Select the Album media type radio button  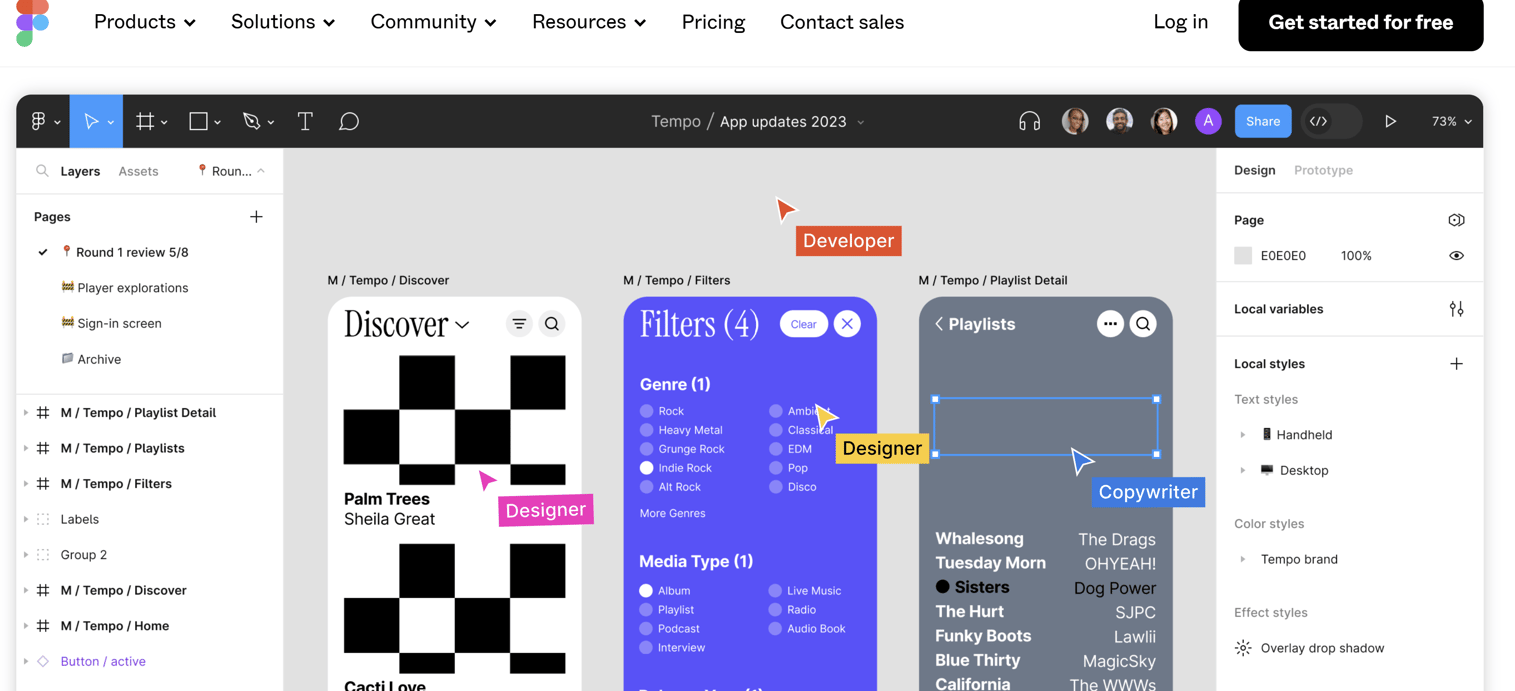[x=645, y=591]
